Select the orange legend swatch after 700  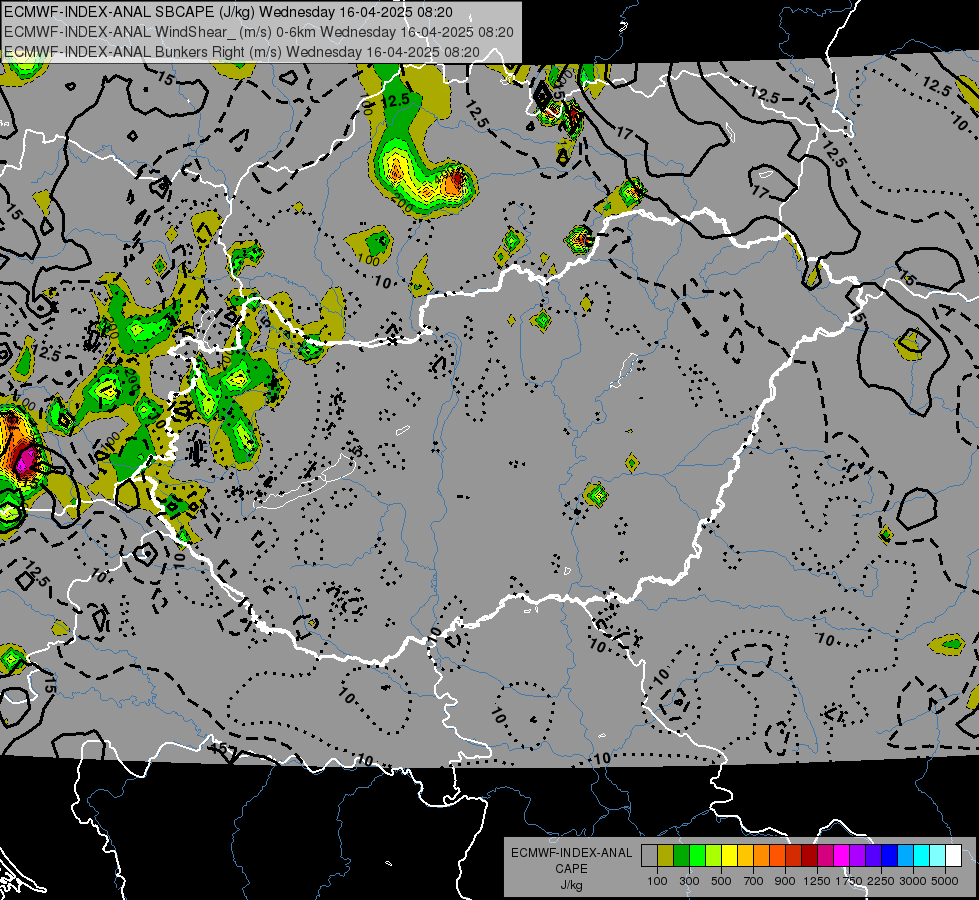[x=762, y=856]
